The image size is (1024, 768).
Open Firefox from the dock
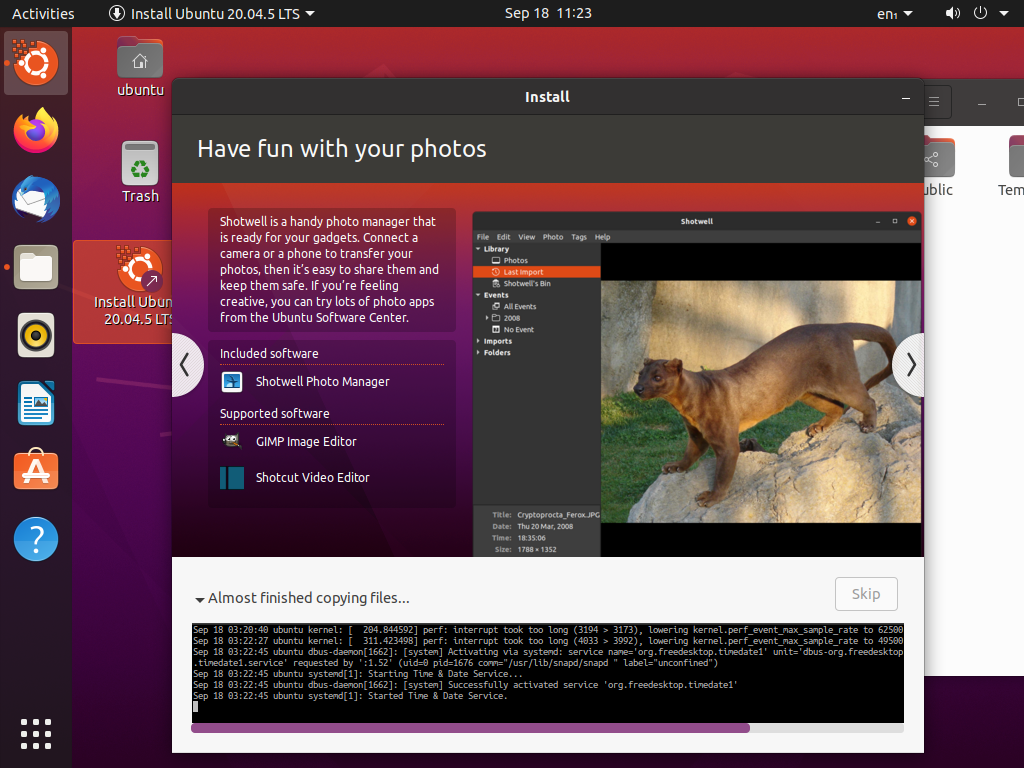[x=36, y=131]
